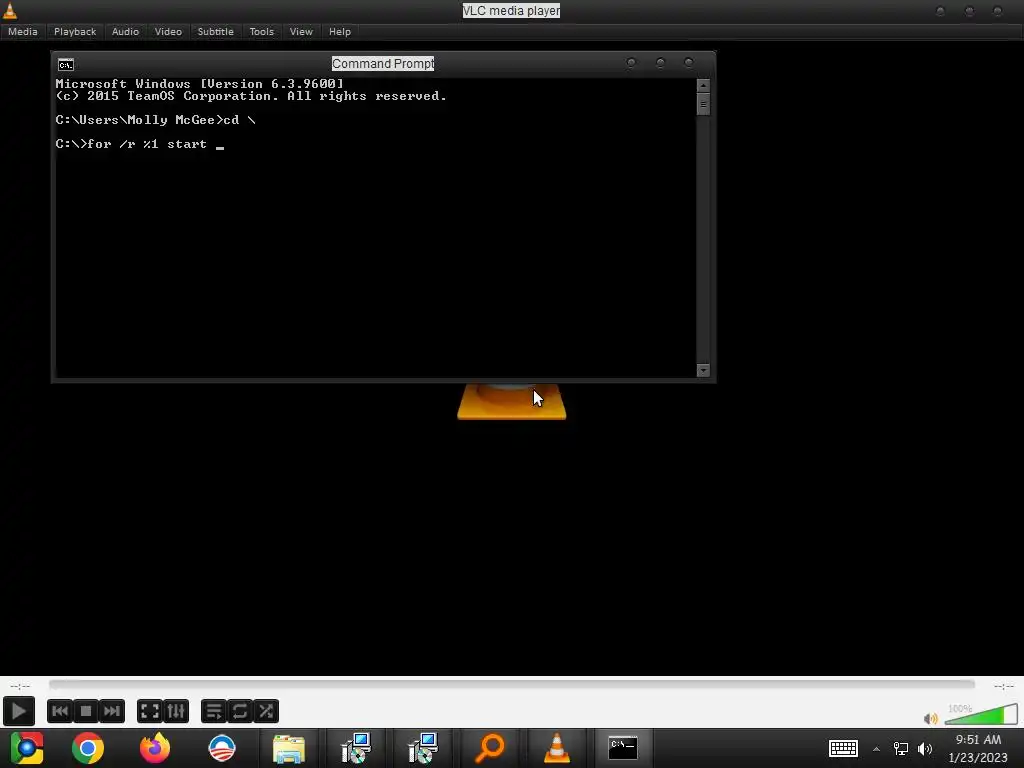Skip to next media item
The width and height of the screenshot is (1024, 768).
[x=112, y=711]
